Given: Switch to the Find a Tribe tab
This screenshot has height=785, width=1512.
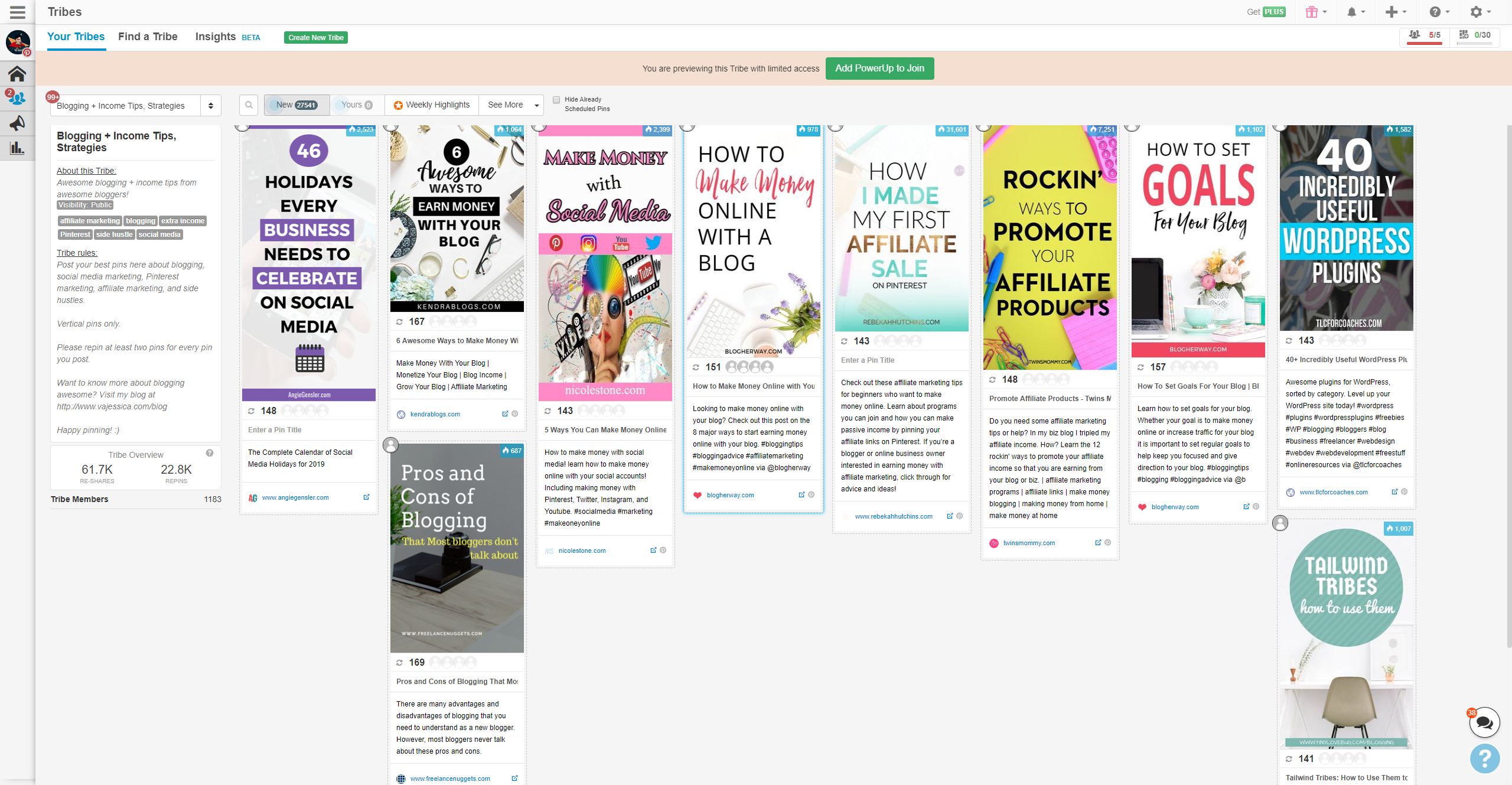Looking at the screenshot, I should click(x=148, y=37).
